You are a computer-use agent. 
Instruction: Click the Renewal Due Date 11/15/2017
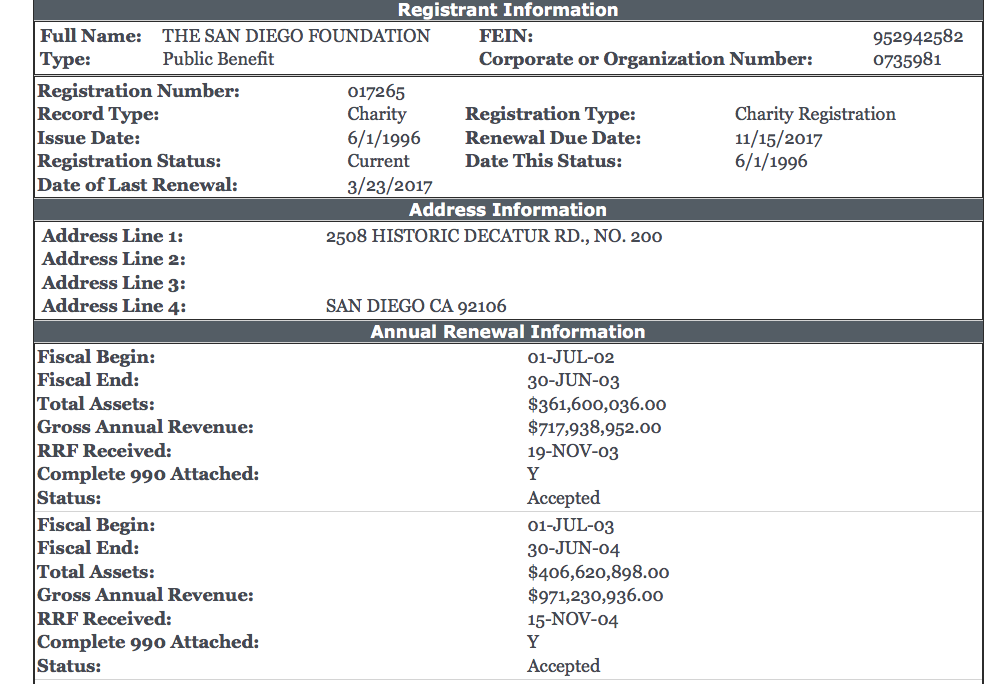click(779, 139)
